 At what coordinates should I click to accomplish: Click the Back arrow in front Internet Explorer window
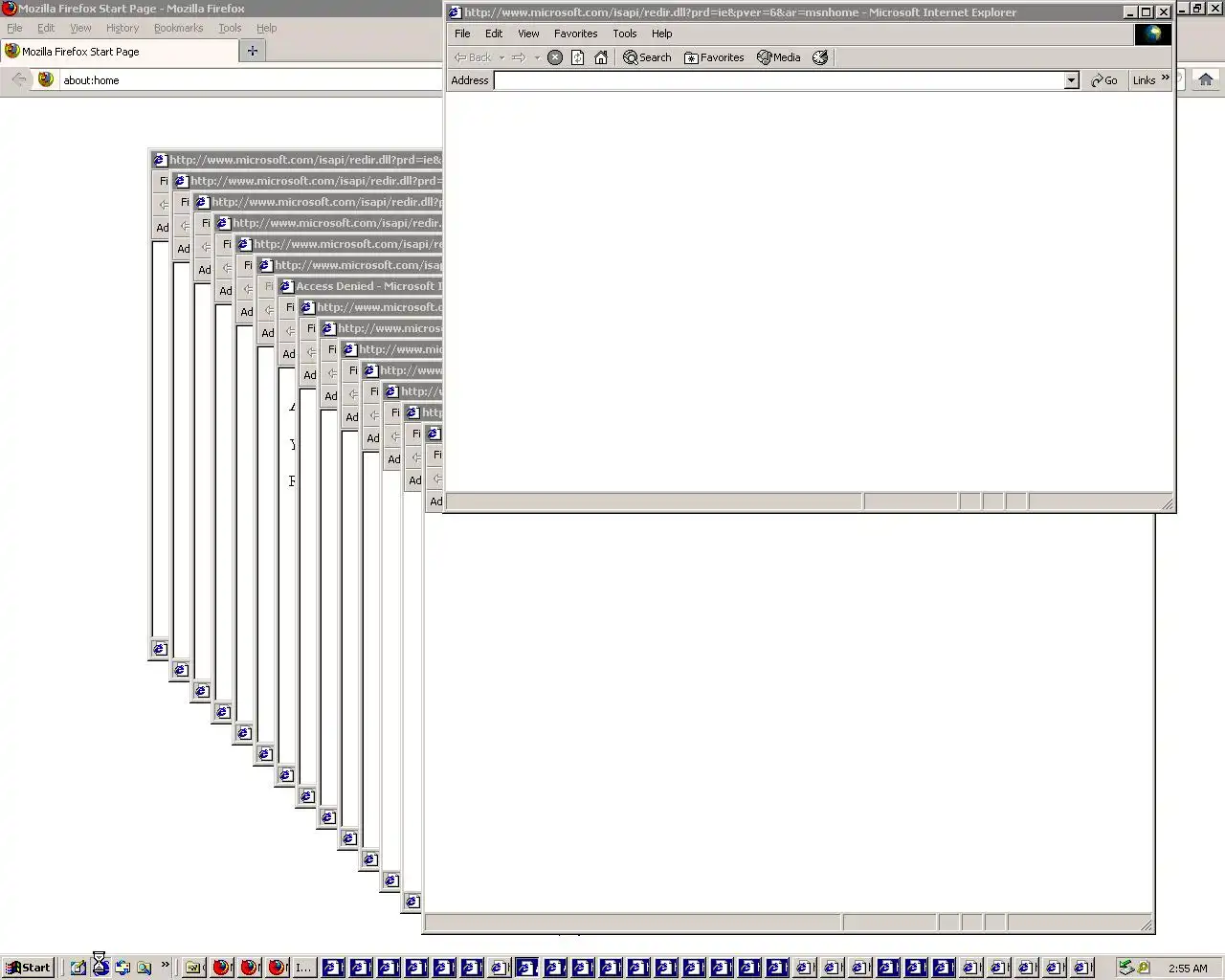[473, 57]
